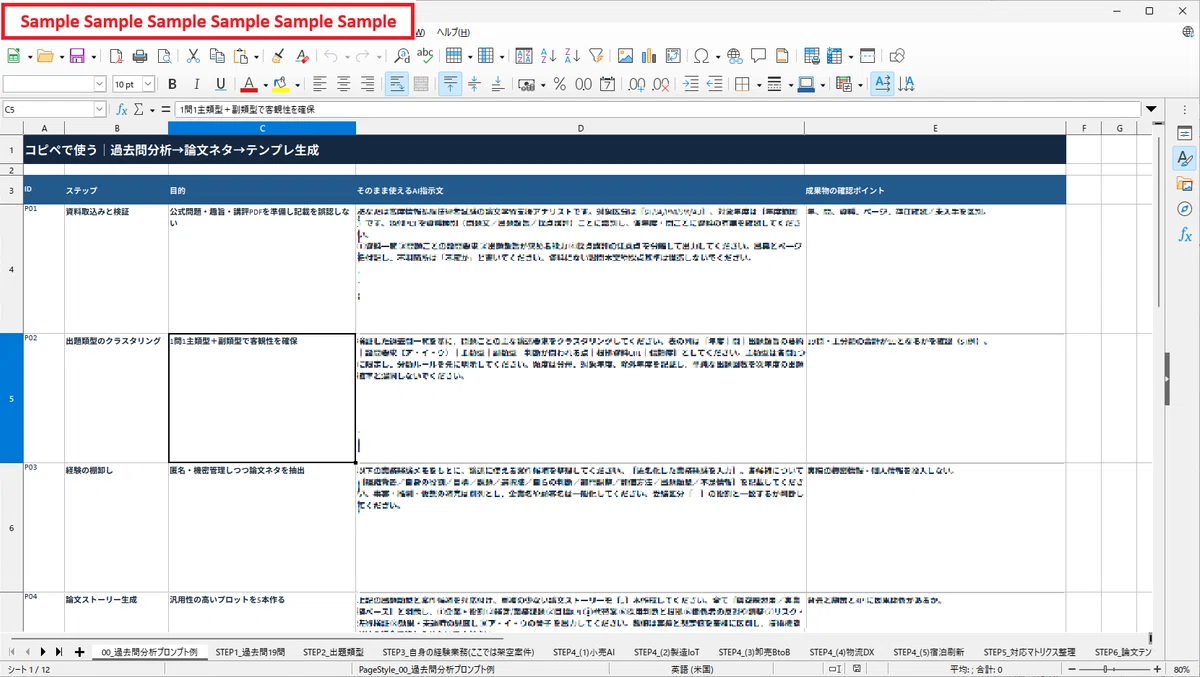The height and width of the screenshot is (677, 1200).
Task: Click the Format as Percent icon
Action: pyautogui.click(x=559, y=84)
